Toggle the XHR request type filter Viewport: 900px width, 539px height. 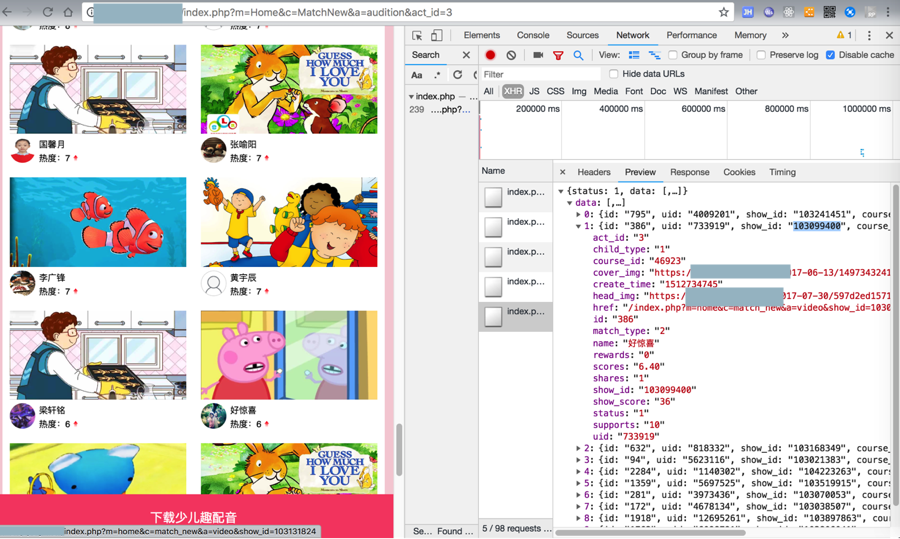click(513, 91)
